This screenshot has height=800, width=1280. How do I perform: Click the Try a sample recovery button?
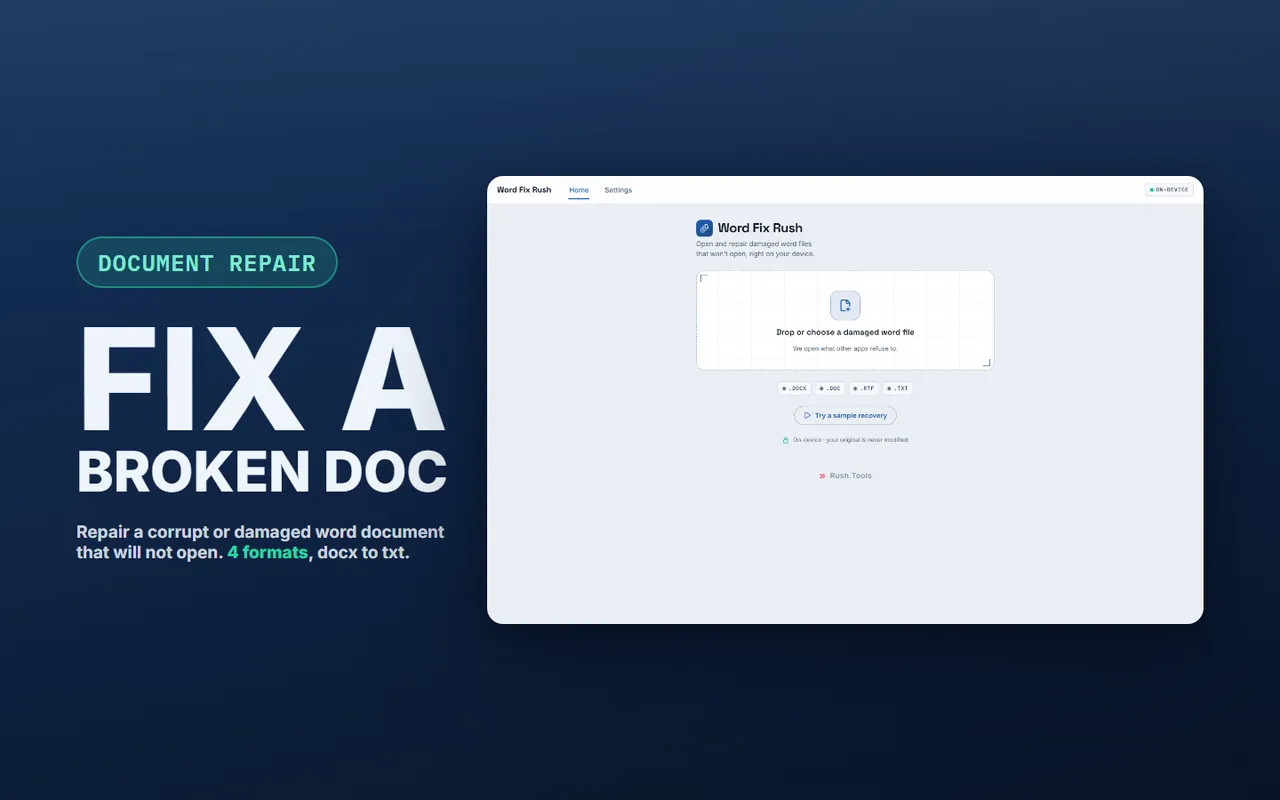(x=845, y=415)
